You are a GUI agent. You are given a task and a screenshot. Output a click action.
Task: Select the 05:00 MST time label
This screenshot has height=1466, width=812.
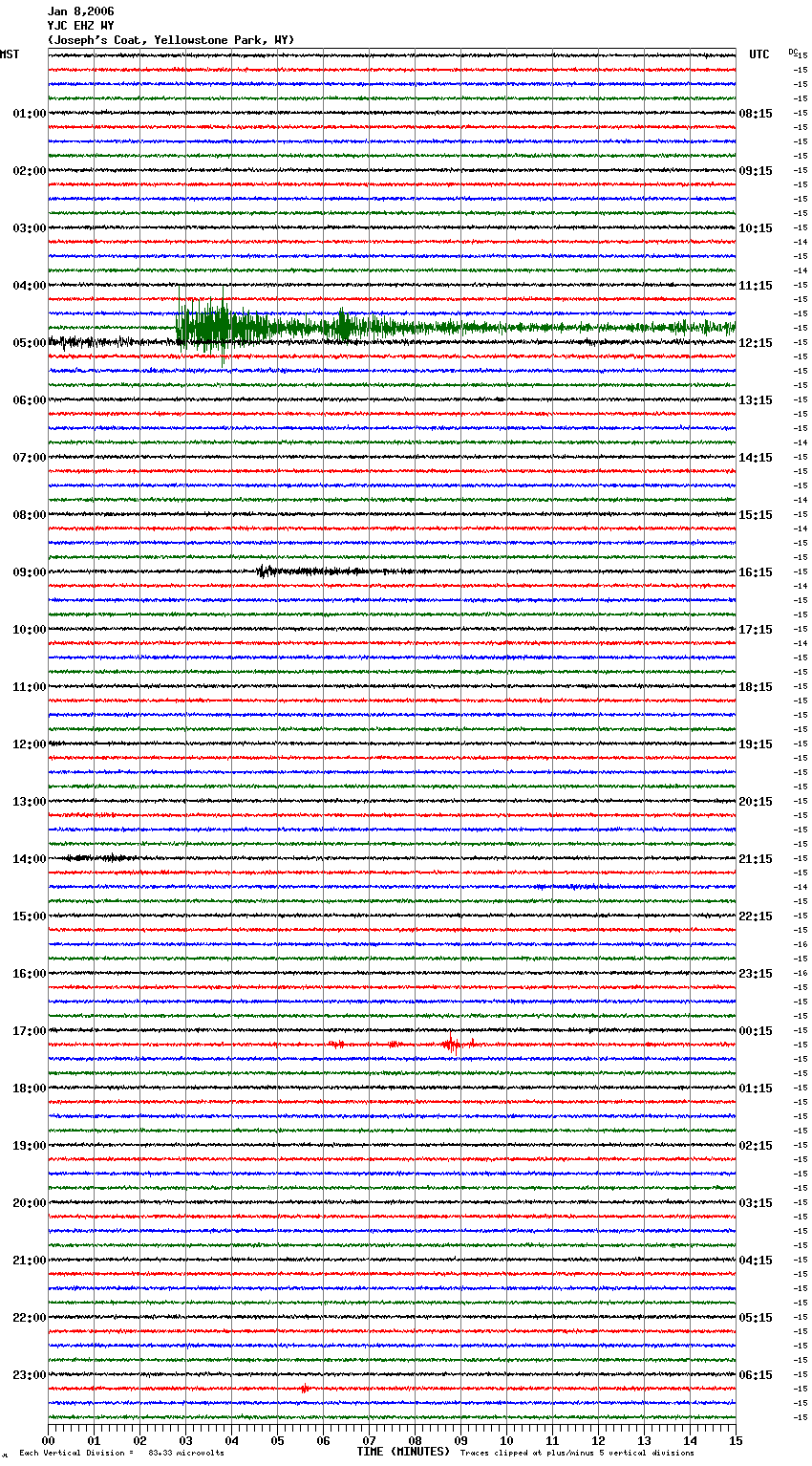[x=29, y=343]
